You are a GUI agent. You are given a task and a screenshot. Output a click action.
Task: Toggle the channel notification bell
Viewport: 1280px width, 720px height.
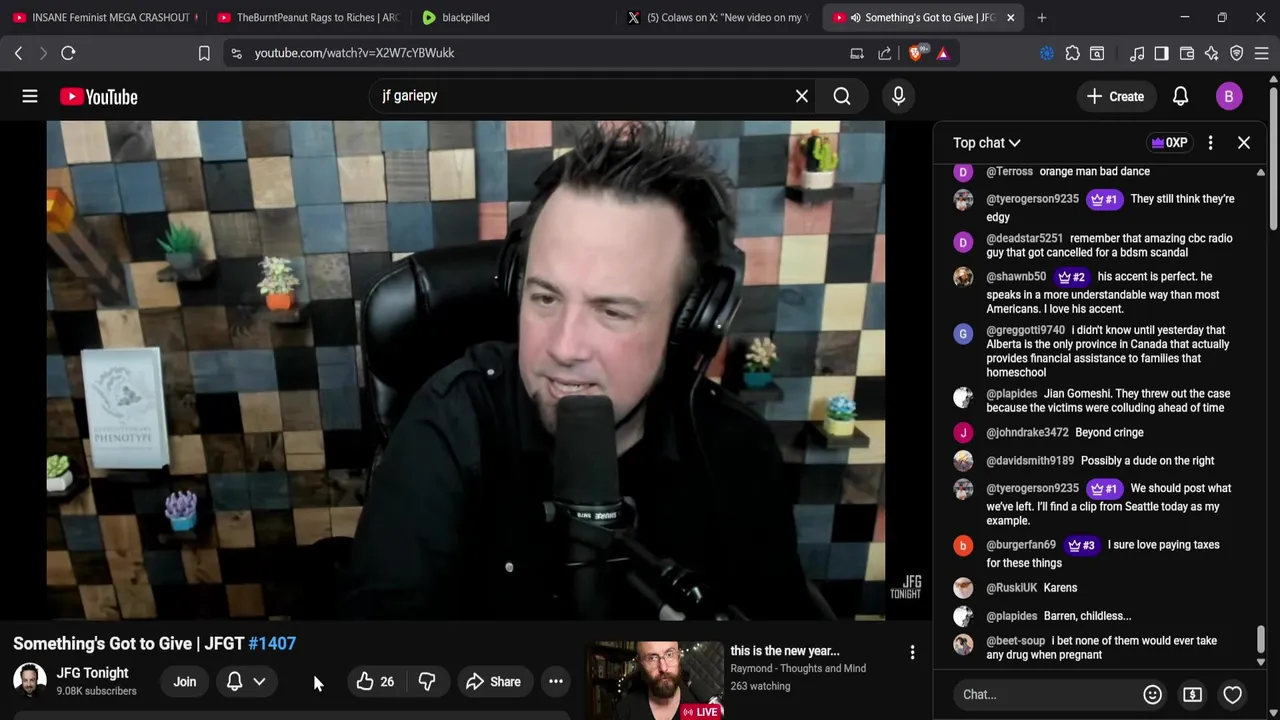tap(234, 682)
